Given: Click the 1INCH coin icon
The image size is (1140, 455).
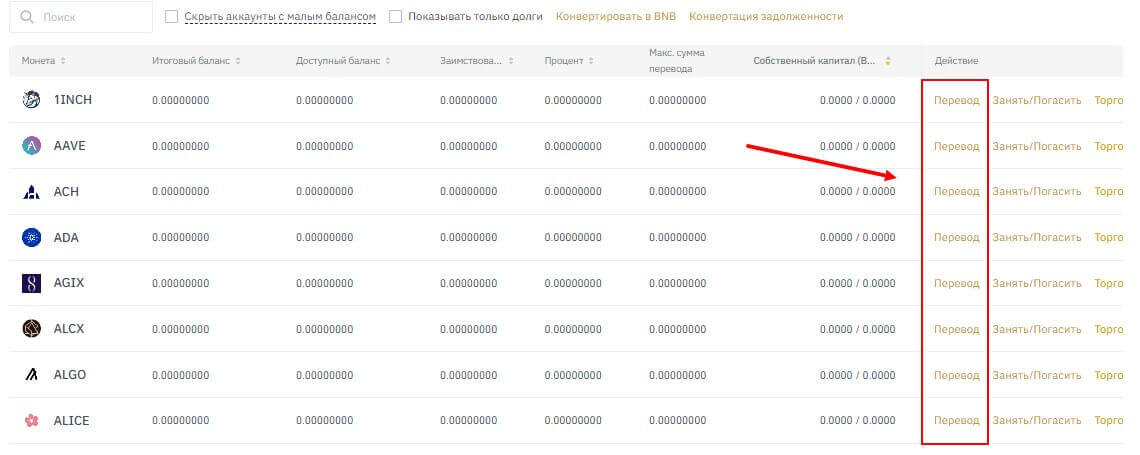Looking at the screenshot, I should pos(31,99).
